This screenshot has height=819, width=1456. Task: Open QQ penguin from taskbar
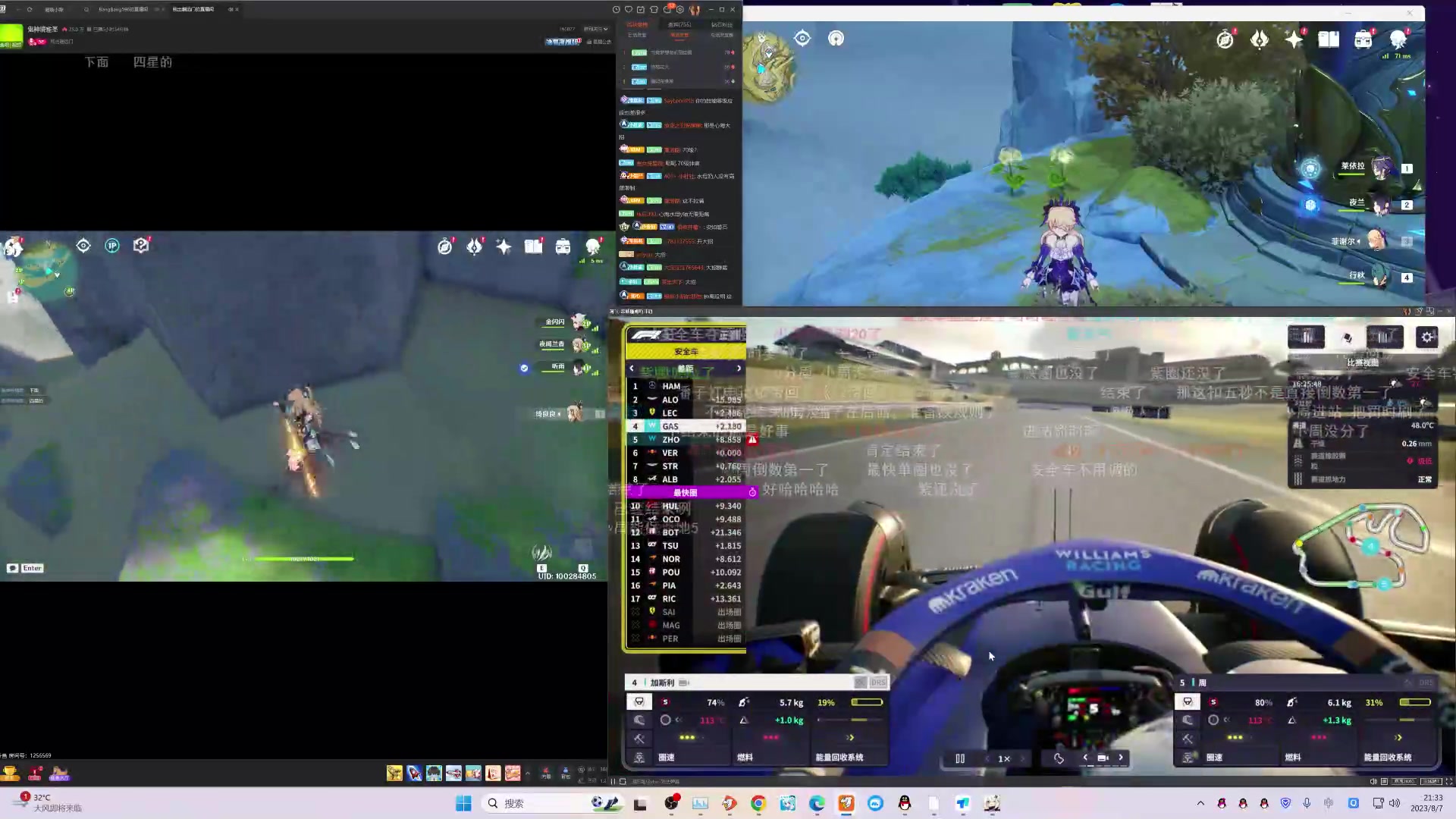pyautogui.click(x=904, y=803)
